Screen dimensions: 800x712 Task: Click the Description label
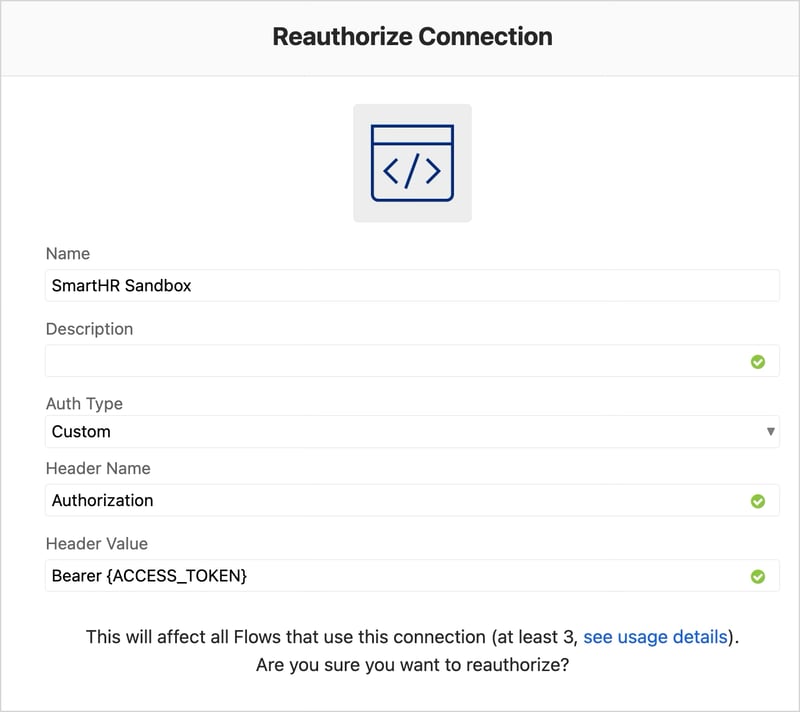(88, 328)
